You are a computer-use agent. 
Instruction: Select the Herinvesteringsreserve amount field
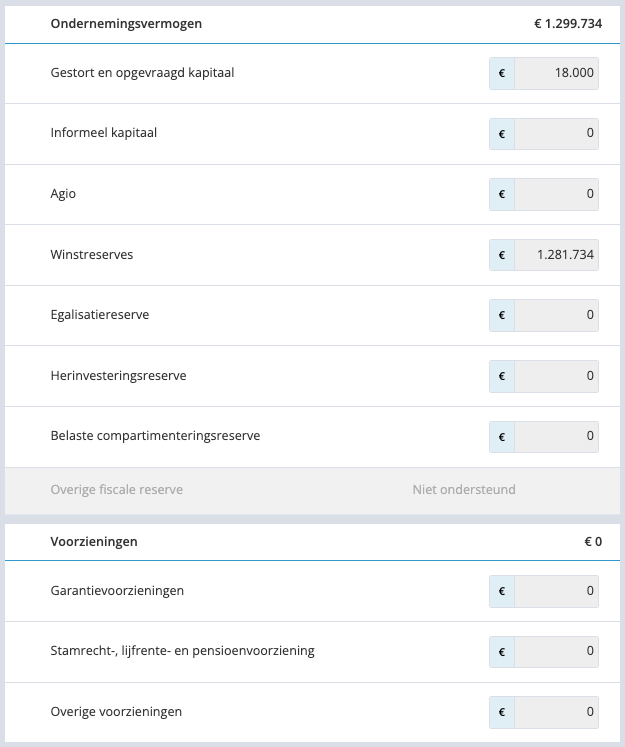click(556, 376)
